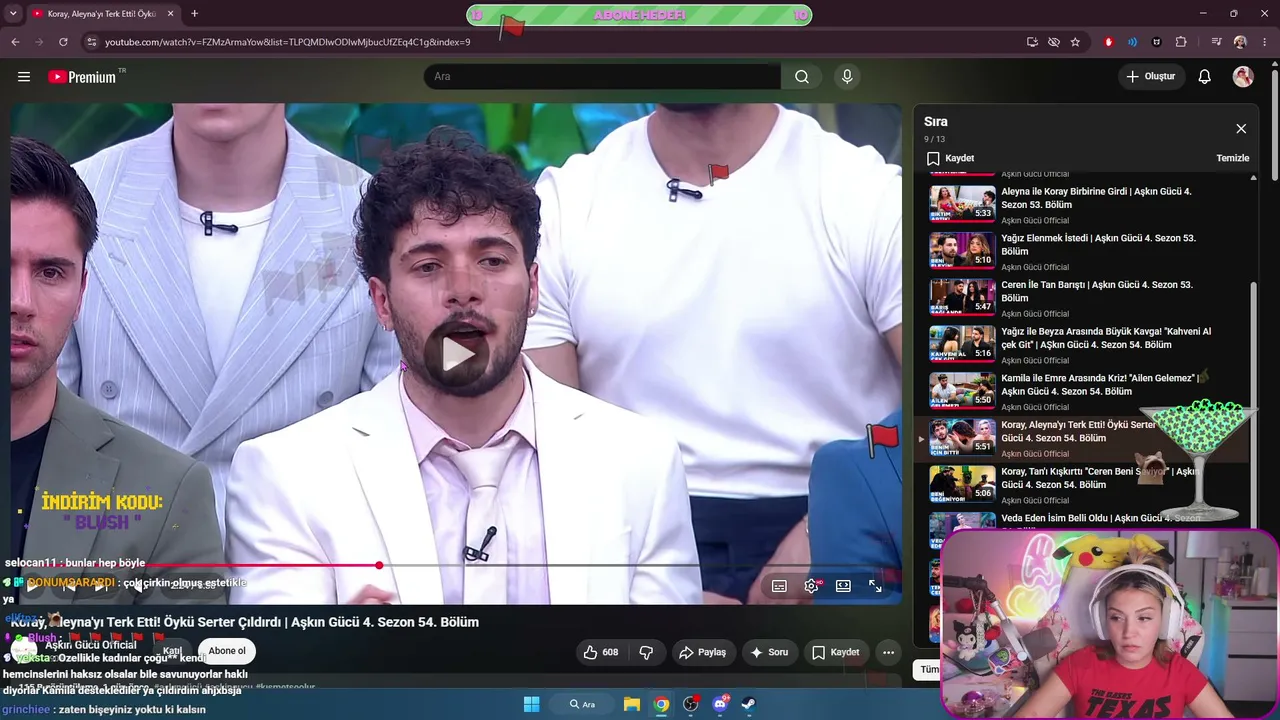This screenshot has height=720, width=1280.
Task: Open the YouTube account avatar menu
Action: (x=1243, y=77)
